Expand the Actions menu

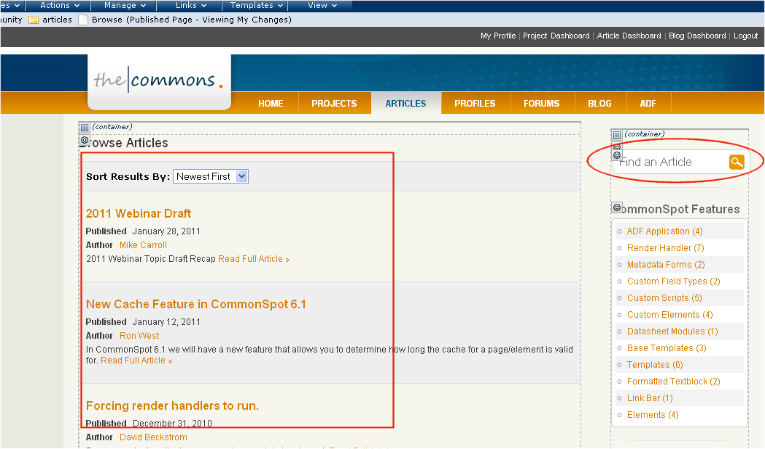(60, 5)
